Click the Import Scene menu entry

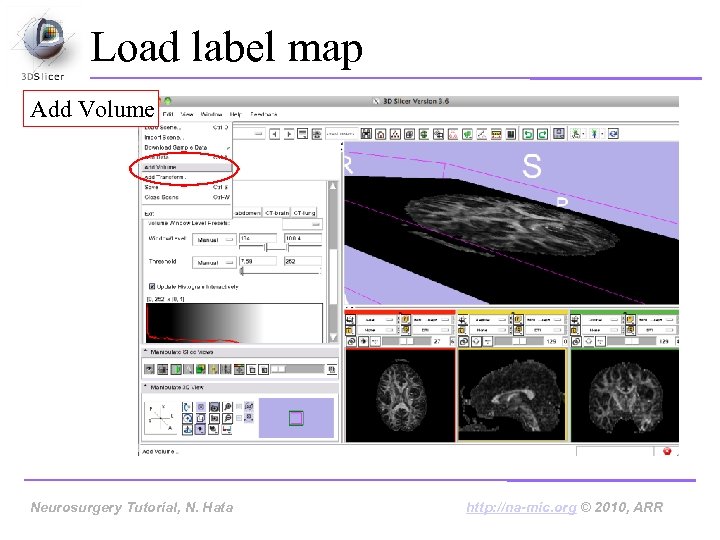coord(186,137)
